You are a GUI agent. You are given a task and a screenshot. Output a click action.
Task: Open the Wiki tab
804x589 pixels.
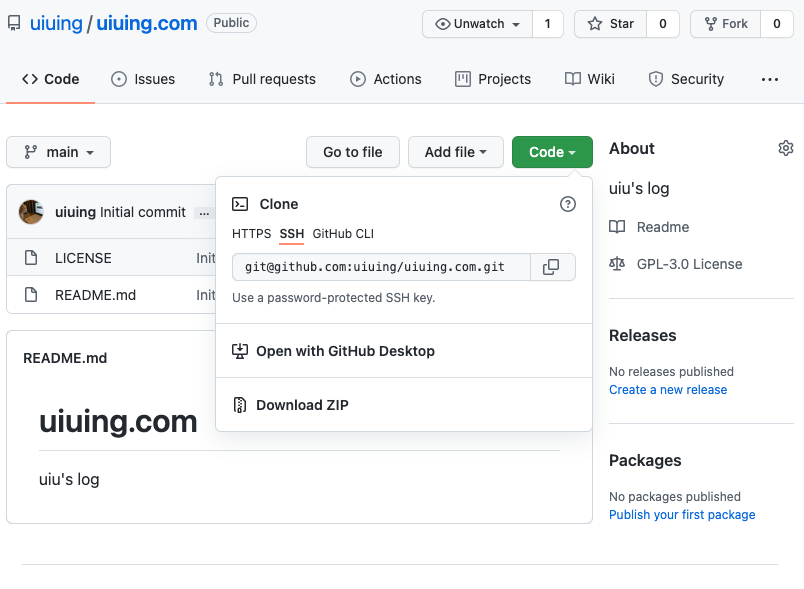pos(589,79)
